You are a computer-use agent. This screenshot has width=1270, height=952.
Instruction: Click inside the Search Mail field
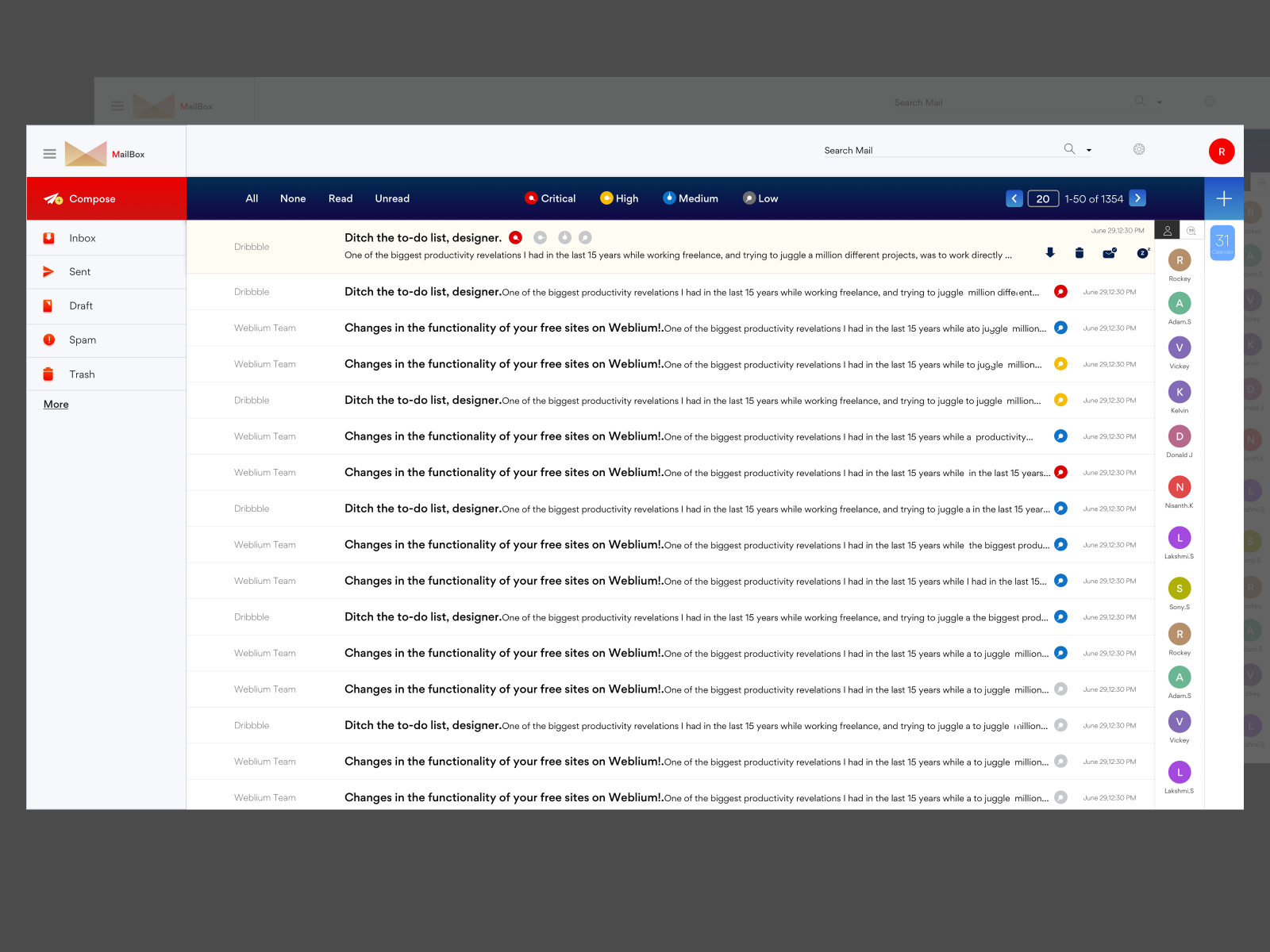pos(913,149)
